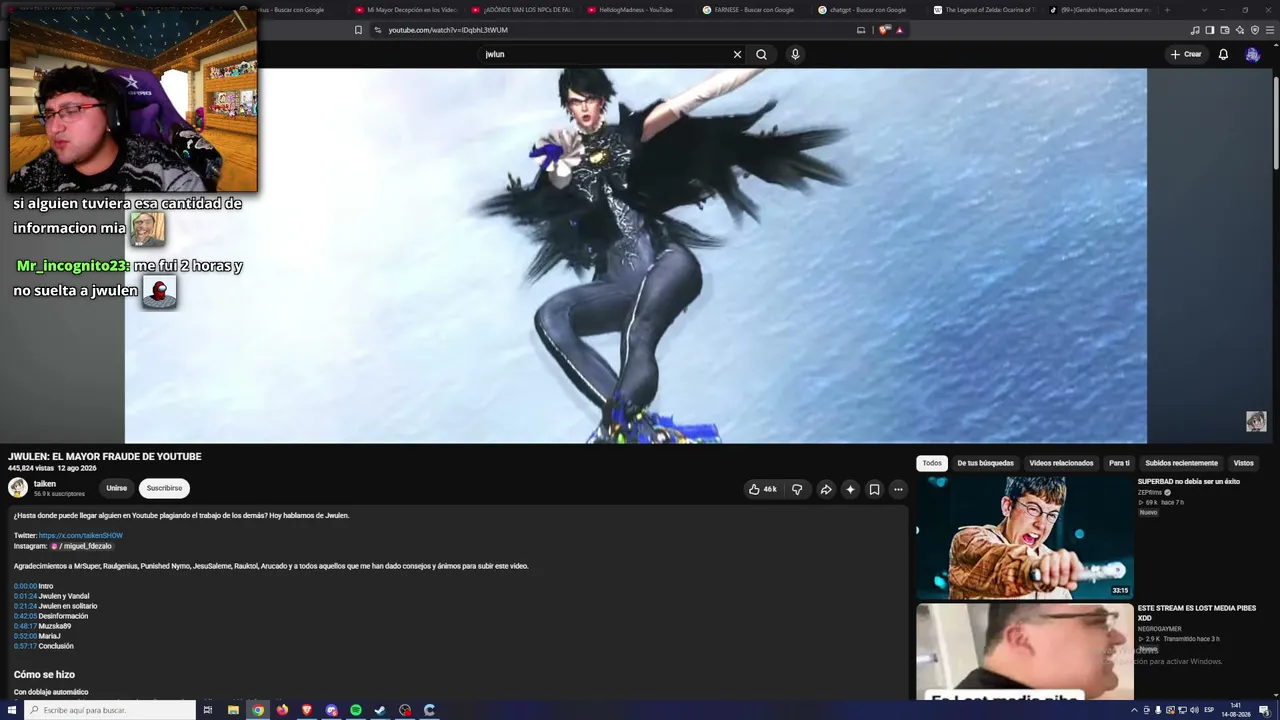Open the Brave Wallet icon
The image size is (1280, 720).
point(1225,30)
